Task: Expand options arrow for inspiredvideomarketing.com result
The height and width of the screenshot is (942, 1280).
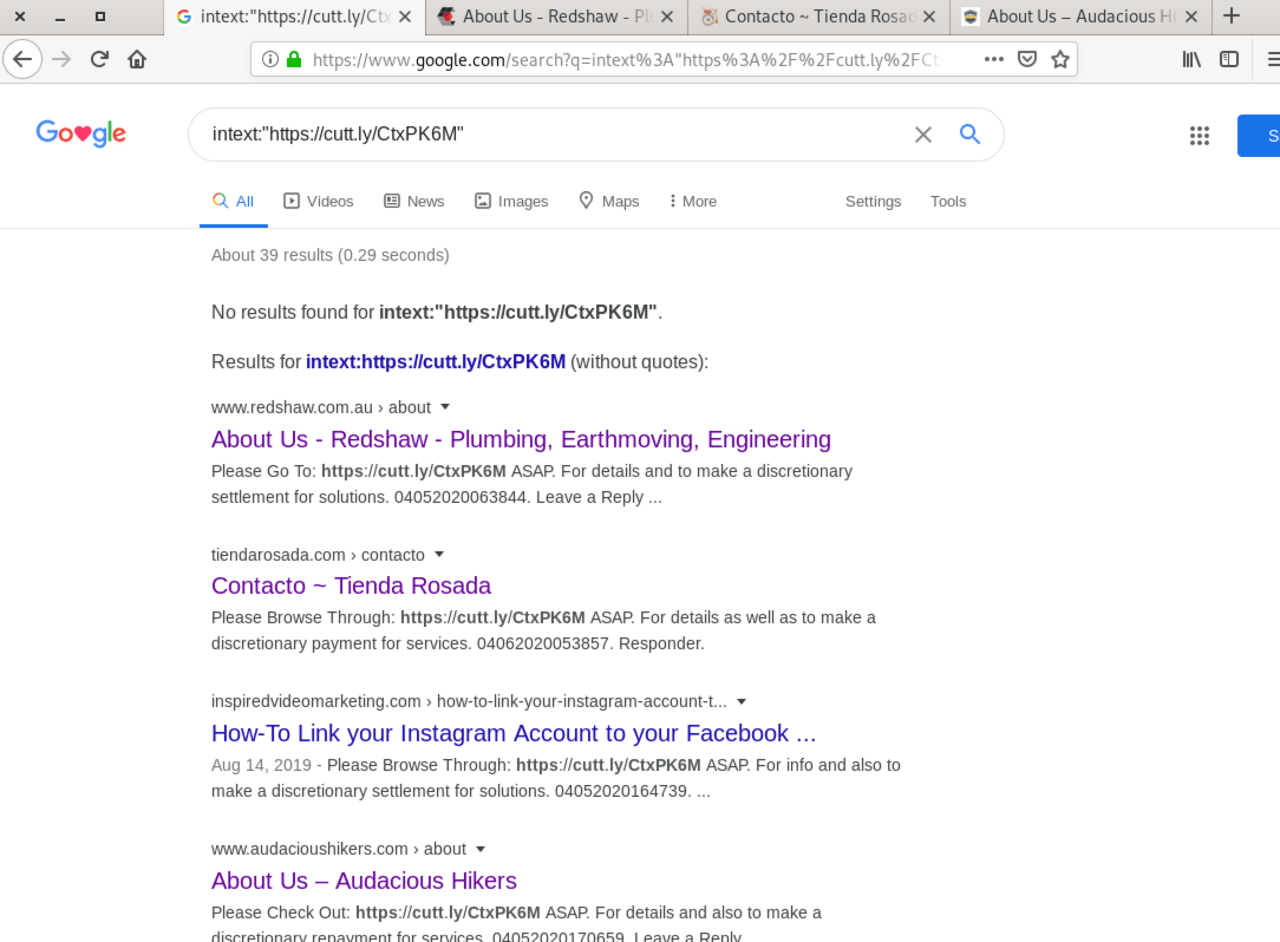Action: [741, 701]
